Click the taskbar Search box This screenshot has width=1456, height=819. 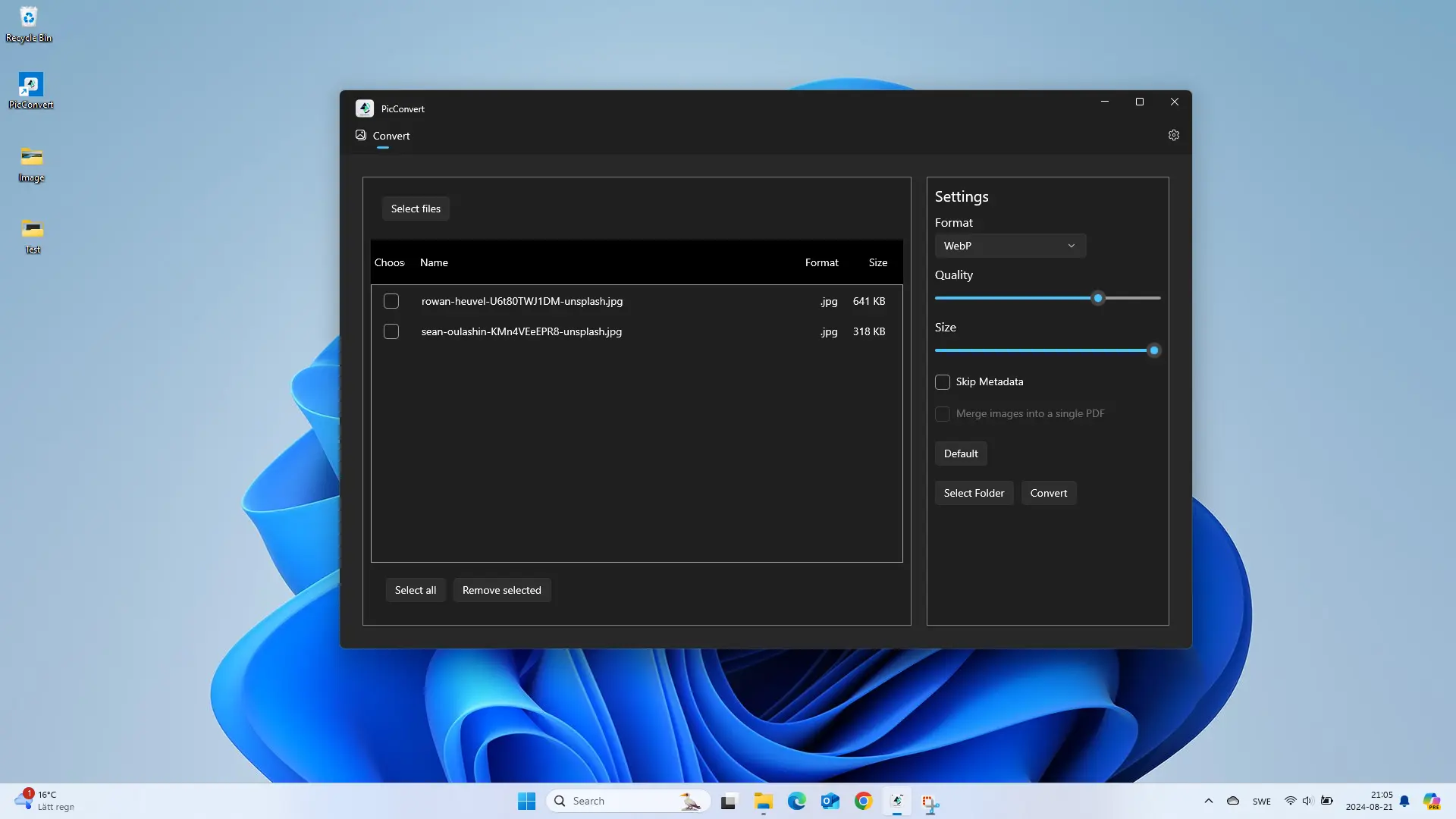coord(628,801)
